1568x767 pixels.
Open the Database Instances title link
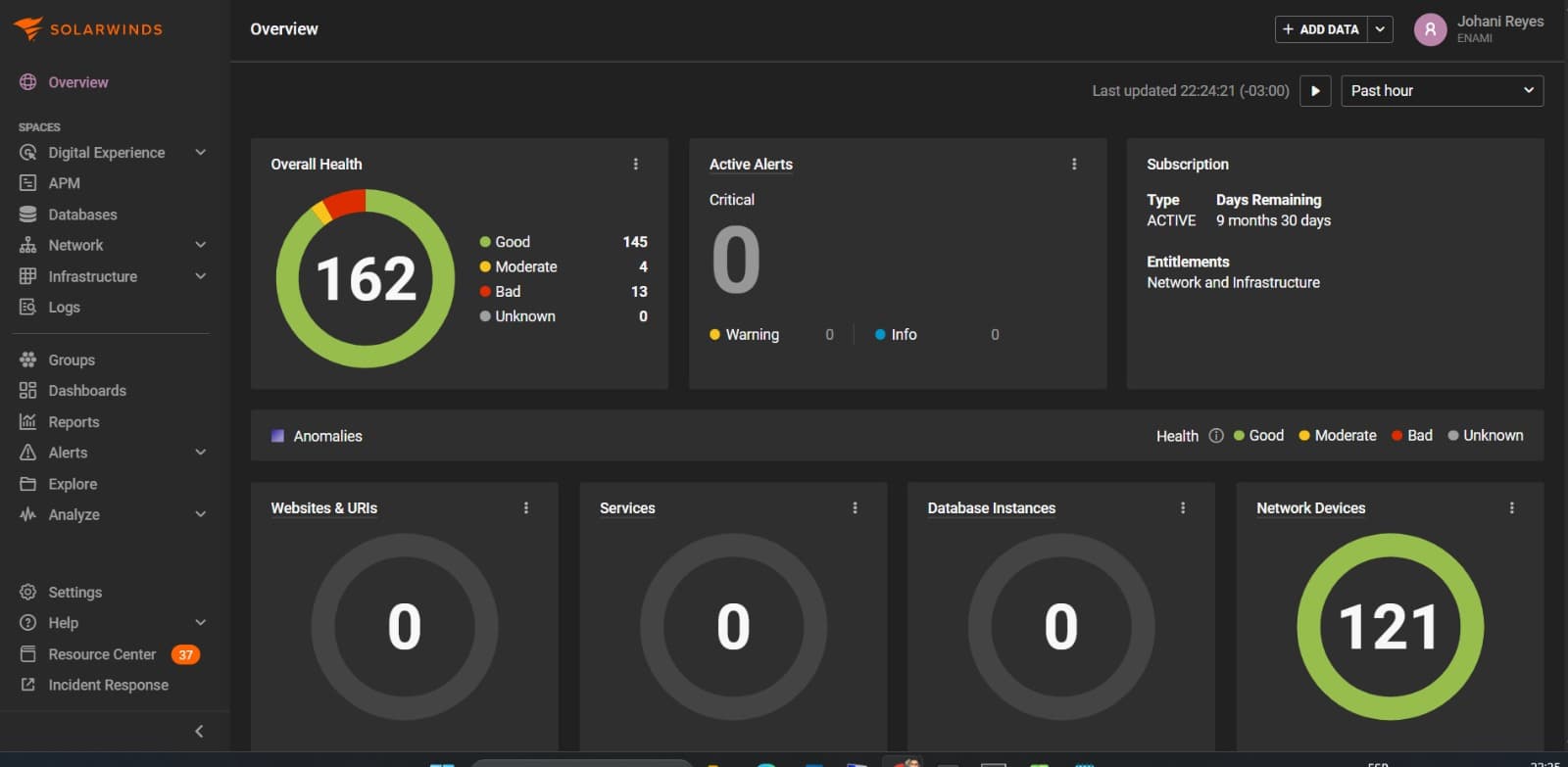[992, 507]
